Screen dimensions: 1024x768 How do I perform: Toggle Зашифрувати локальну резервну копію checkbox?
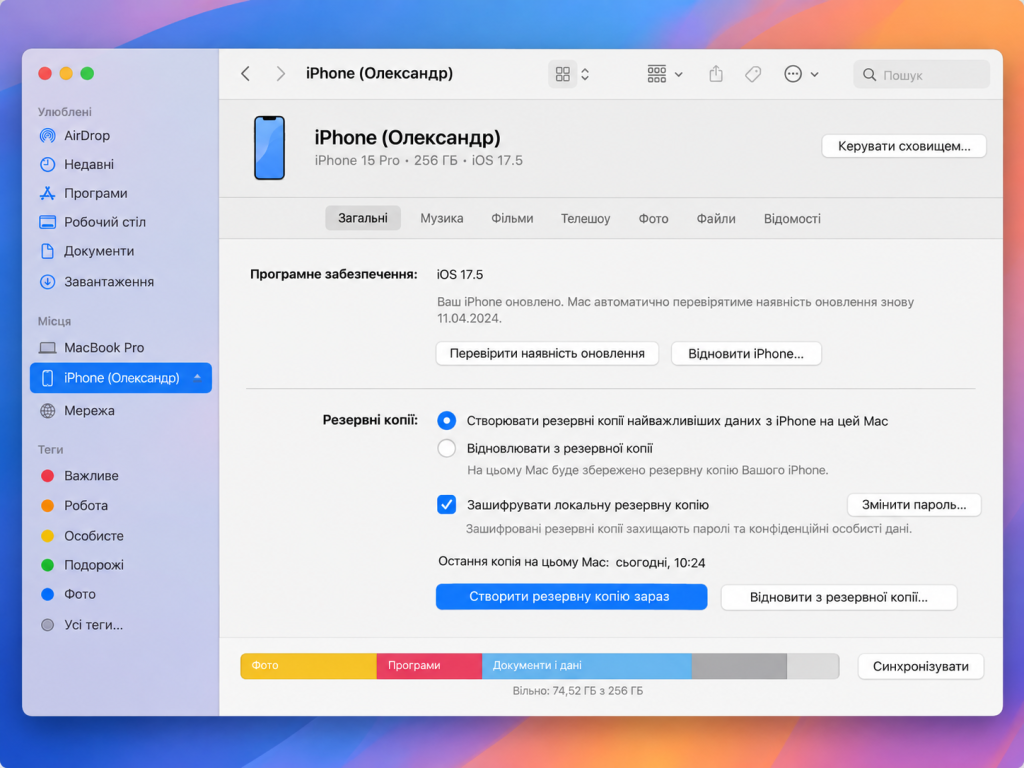(447, 505)
